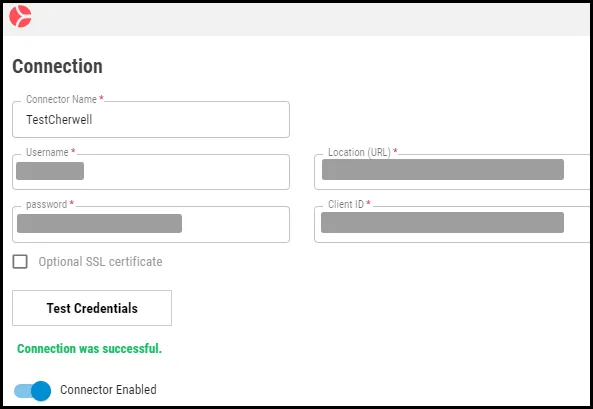Click the red asterisk beside Connector Name
The width and height of the screenshot is (593, 409).
101,98
